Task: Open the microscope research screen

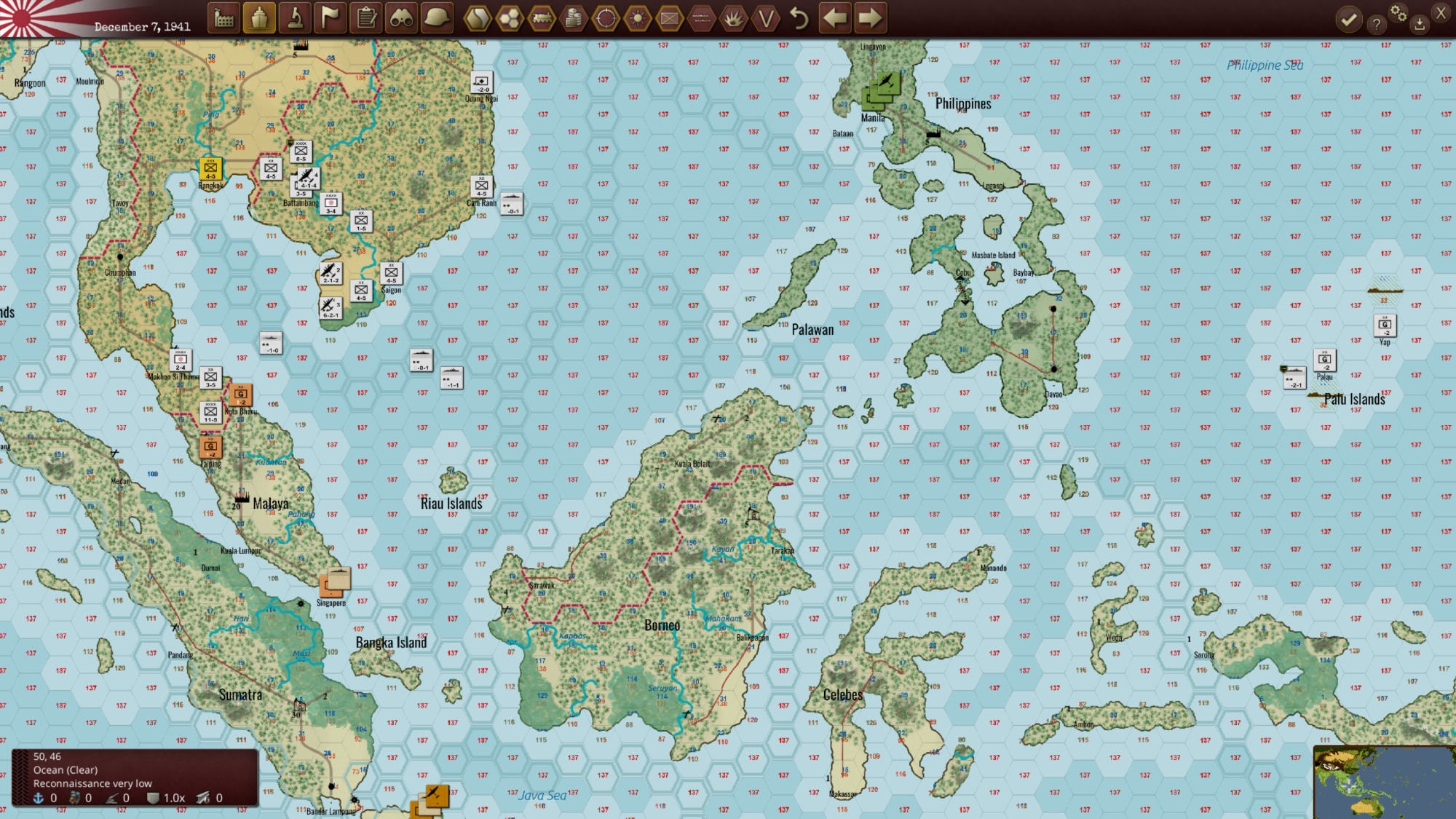Action: [295, 18]
